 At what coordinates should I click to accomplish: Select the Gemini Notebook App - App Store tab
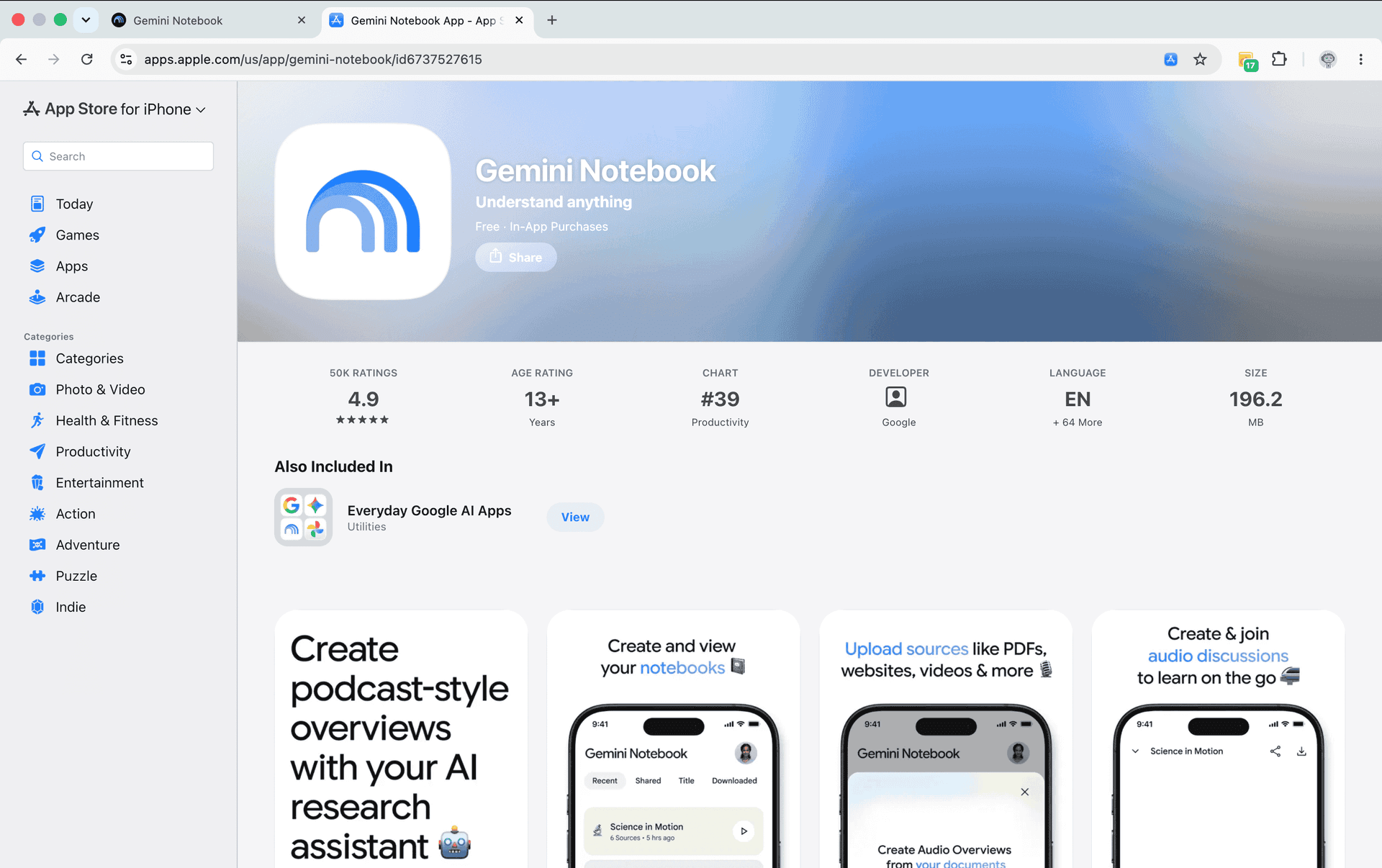pyautogui.click(x=426, y=20)
